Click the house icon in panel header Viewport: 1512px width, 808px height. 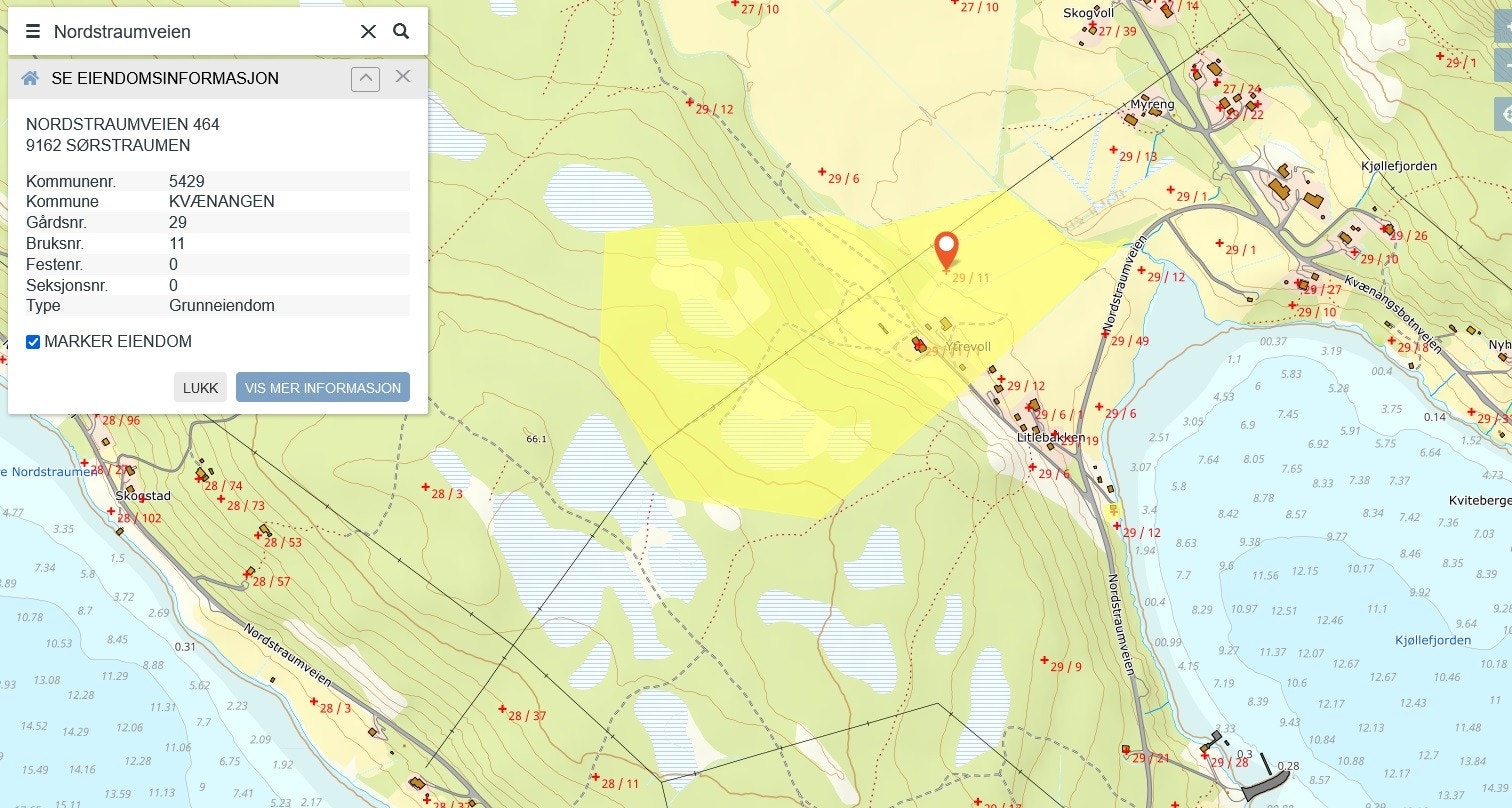pos(30,78)
